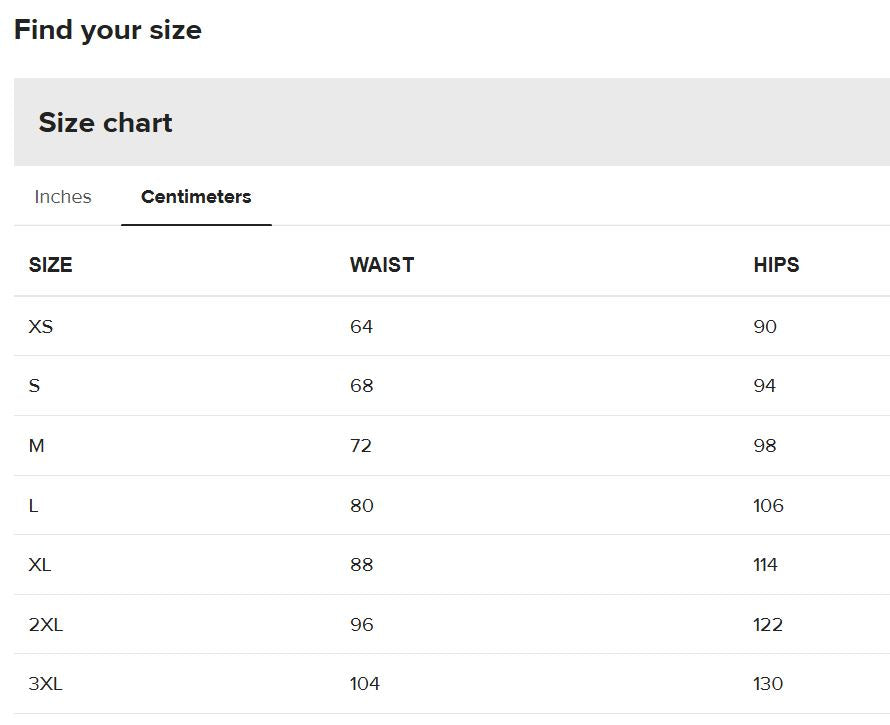Select the L size row label
The width and height of the screenshot is (890, 725).
click(33, 505)
